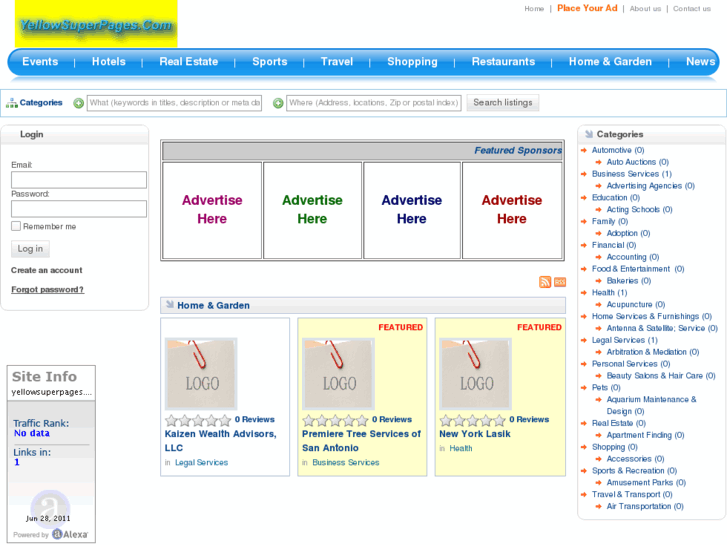
Task: Open New York Lasik logo thumbnail
Action: 476,374
